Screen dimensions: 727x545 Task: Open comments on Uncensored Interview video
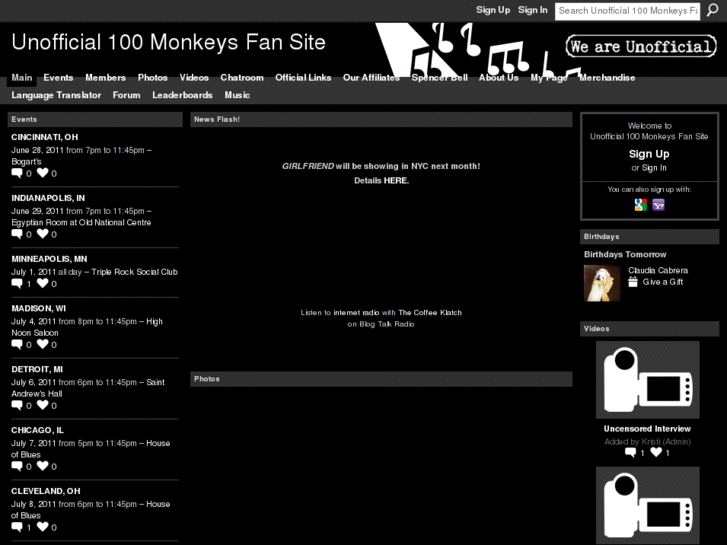pos(631,453)
